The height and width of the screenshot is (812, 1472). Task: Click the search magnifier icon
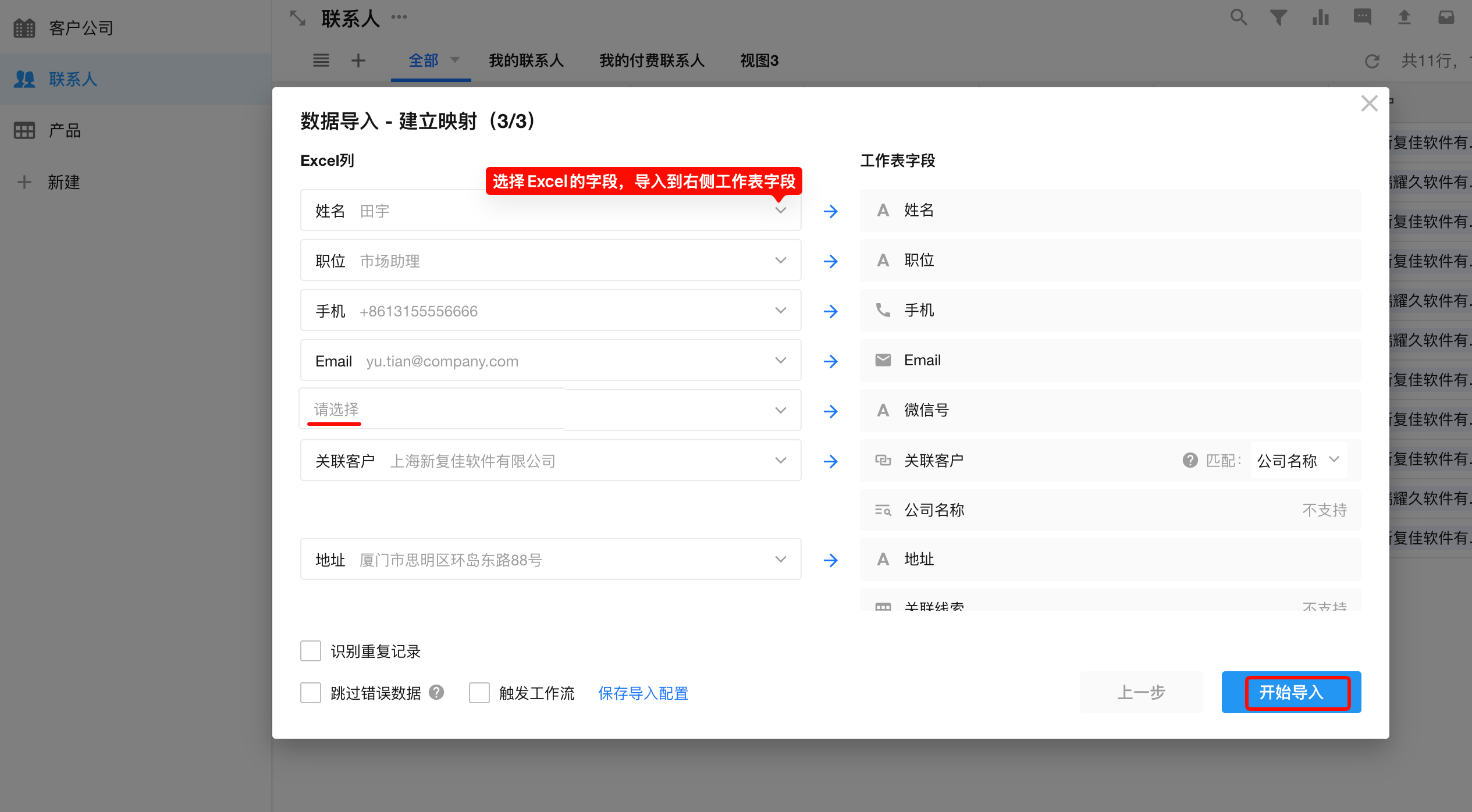pos(1238,17)
